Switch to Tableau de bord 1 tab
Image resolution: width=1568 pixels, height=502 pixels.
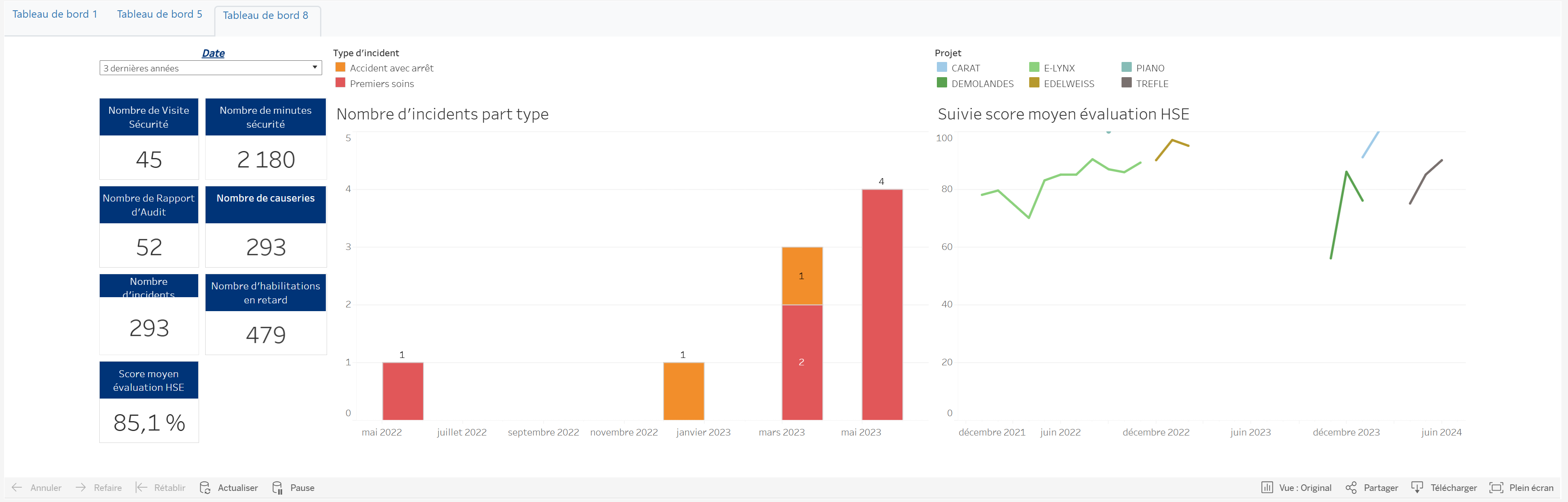[55, 14]
